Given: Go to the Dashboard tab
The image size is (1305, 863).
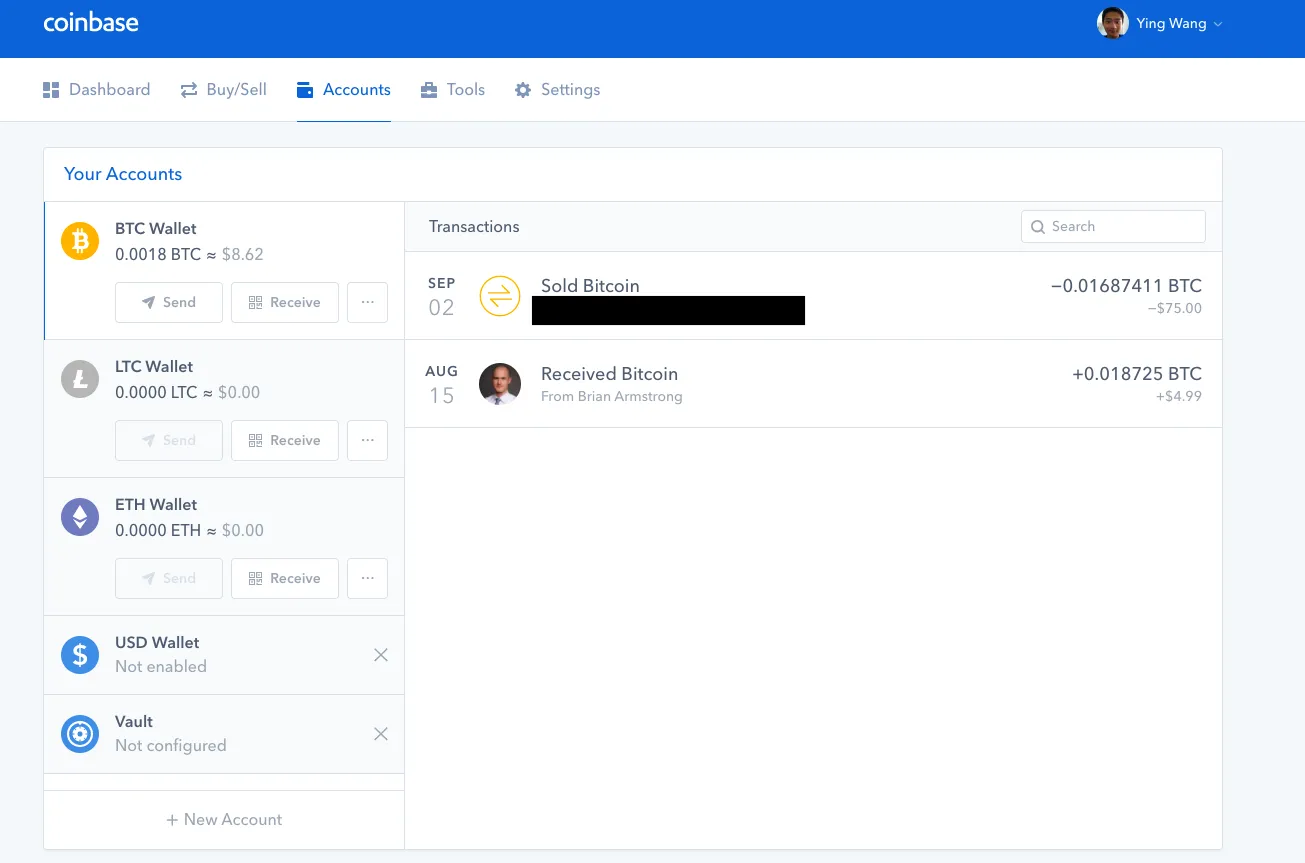Looking at the screenshot, I should [97, 90].
